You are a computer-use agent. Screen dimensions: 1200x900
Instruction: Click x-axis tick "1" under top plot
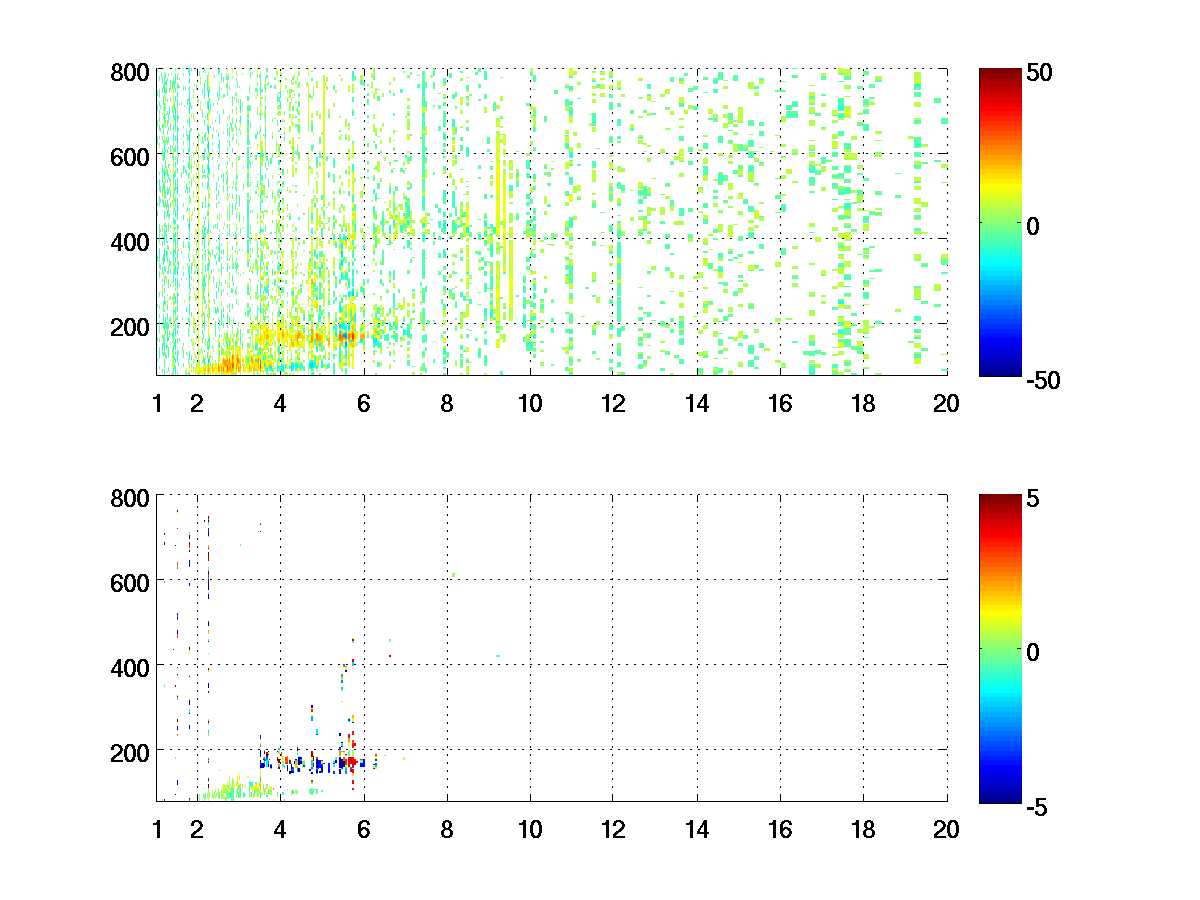pyautogui.click(x=157, y=404)
